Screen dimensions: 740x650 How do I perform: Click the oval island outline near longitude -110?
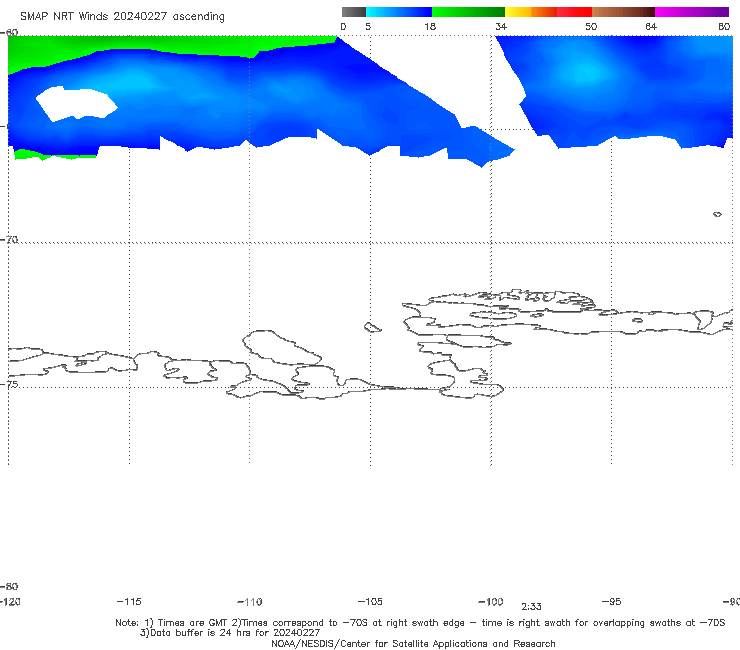[282, 348]
